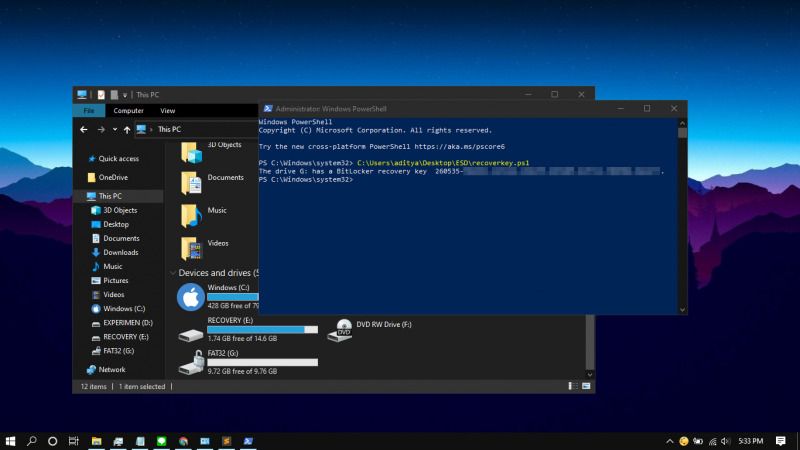Viewport: 800px width, 450px height.
Task: Open the File tab in Explorer
Action: 89,111
